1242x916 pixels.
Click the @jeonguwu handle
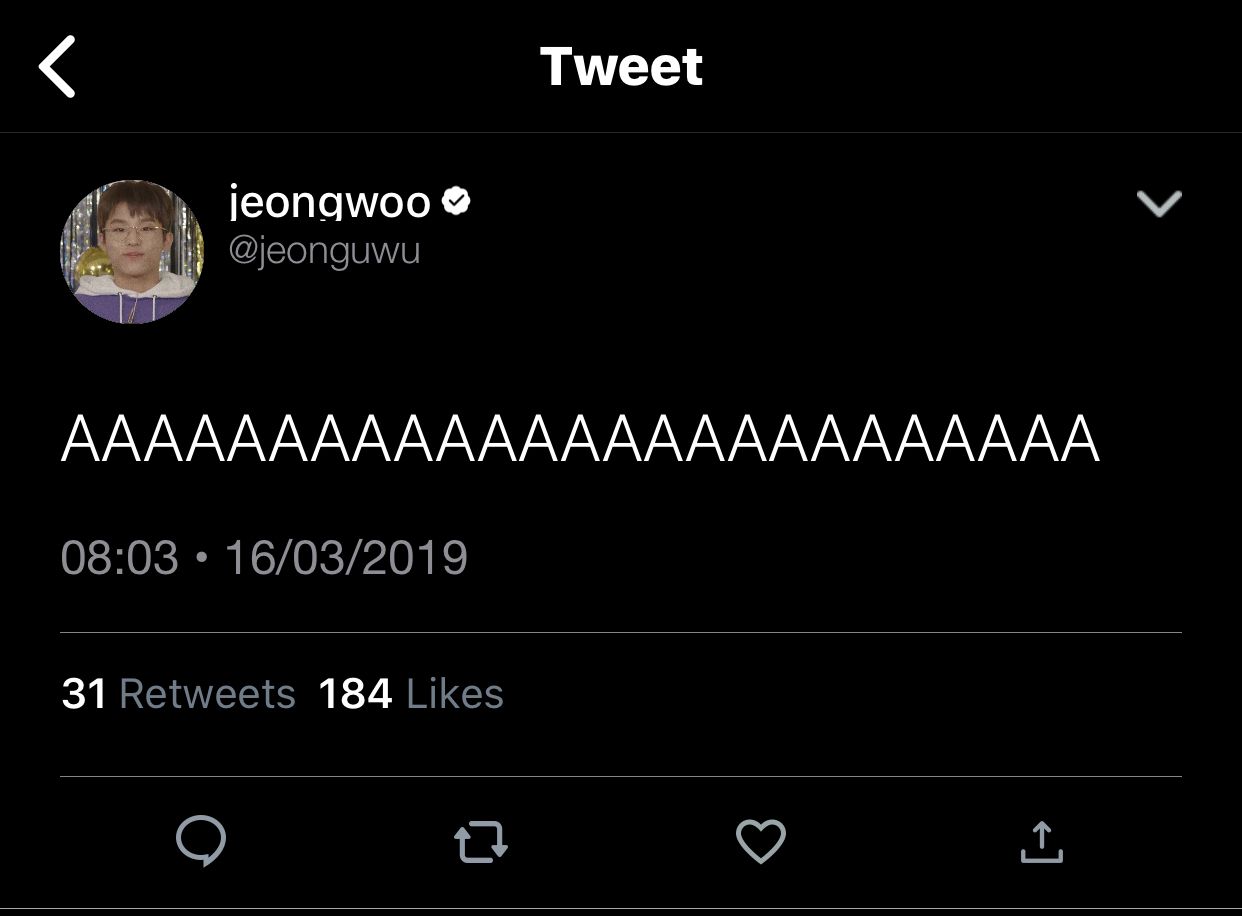(325, 250)
